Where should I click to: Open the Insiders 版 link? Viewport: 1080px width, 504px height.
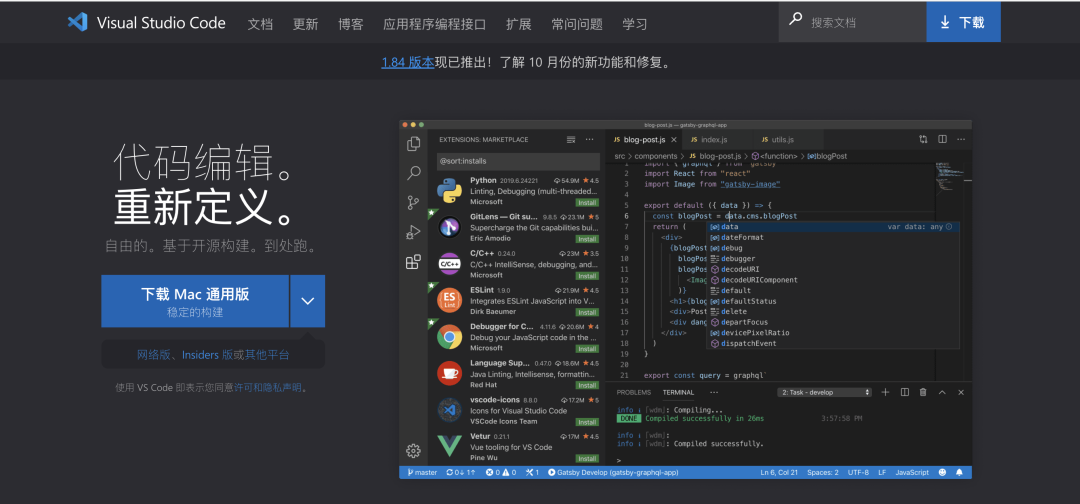[x=207, y=355]
